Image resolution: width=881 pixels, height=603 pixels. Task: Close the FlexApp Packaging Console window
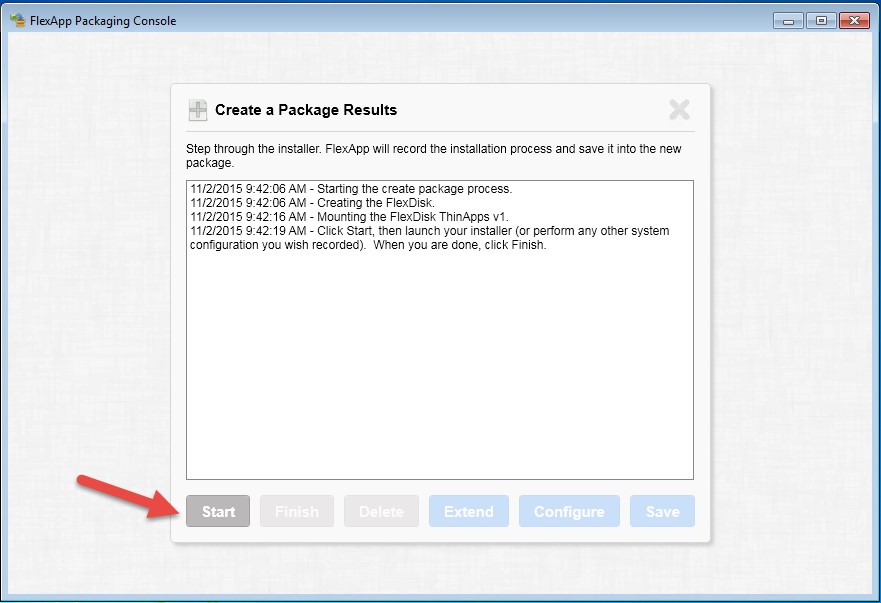point(854,21)
